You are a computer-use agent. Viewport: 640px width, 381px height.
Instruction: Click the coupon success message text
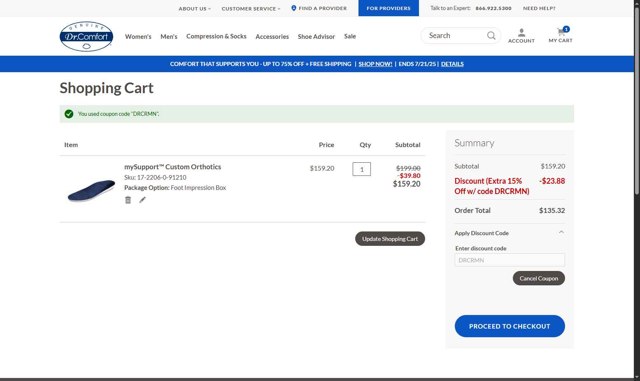[118, 114]
